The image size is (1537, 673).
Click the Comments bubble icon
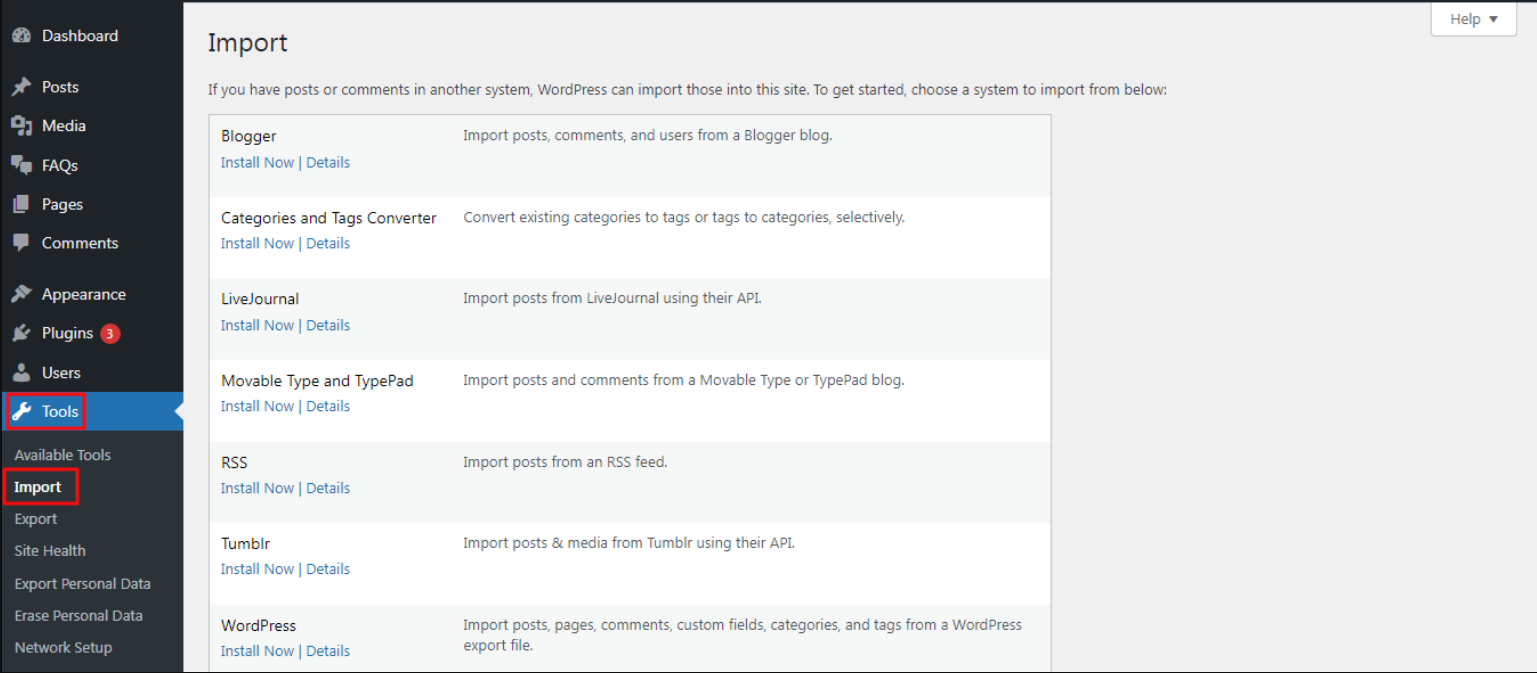point(21,243)
